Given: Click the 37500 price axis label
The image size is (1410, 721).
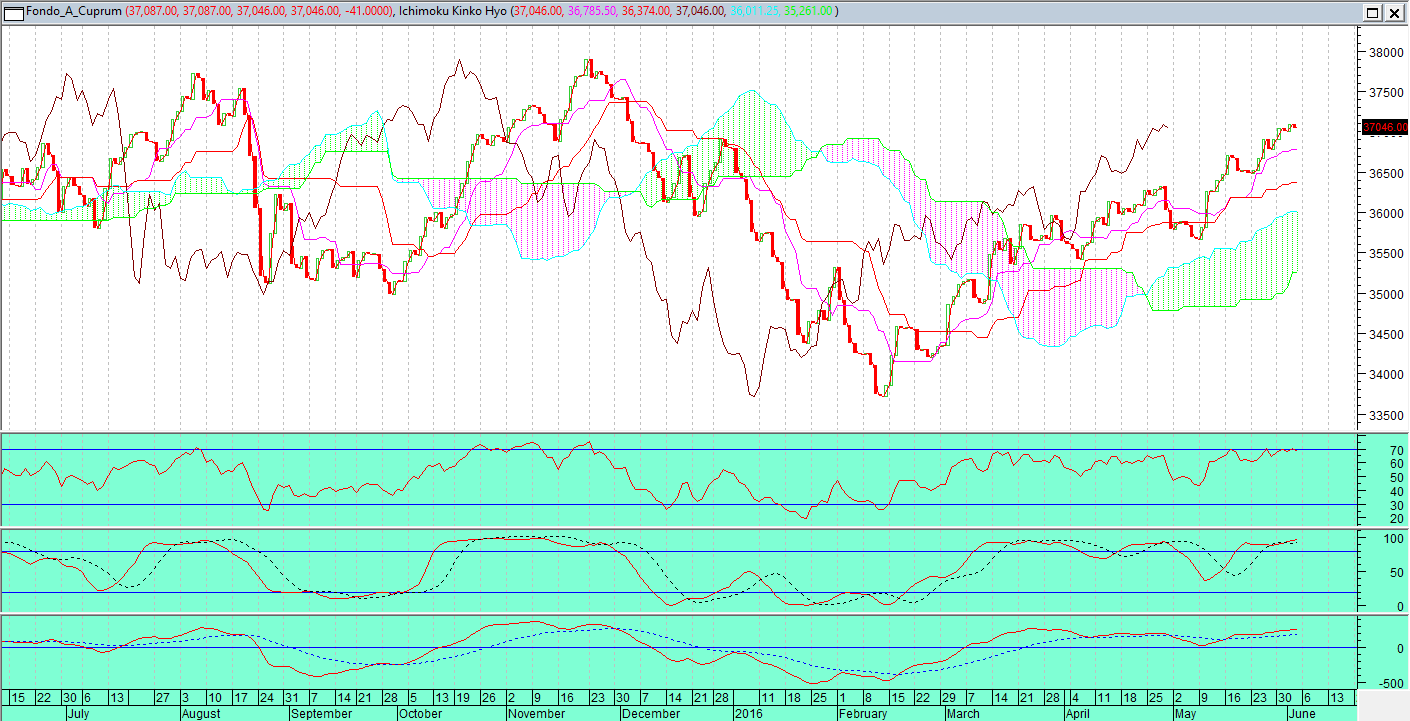Looking at the screenshot, I should click(1384, 93).
